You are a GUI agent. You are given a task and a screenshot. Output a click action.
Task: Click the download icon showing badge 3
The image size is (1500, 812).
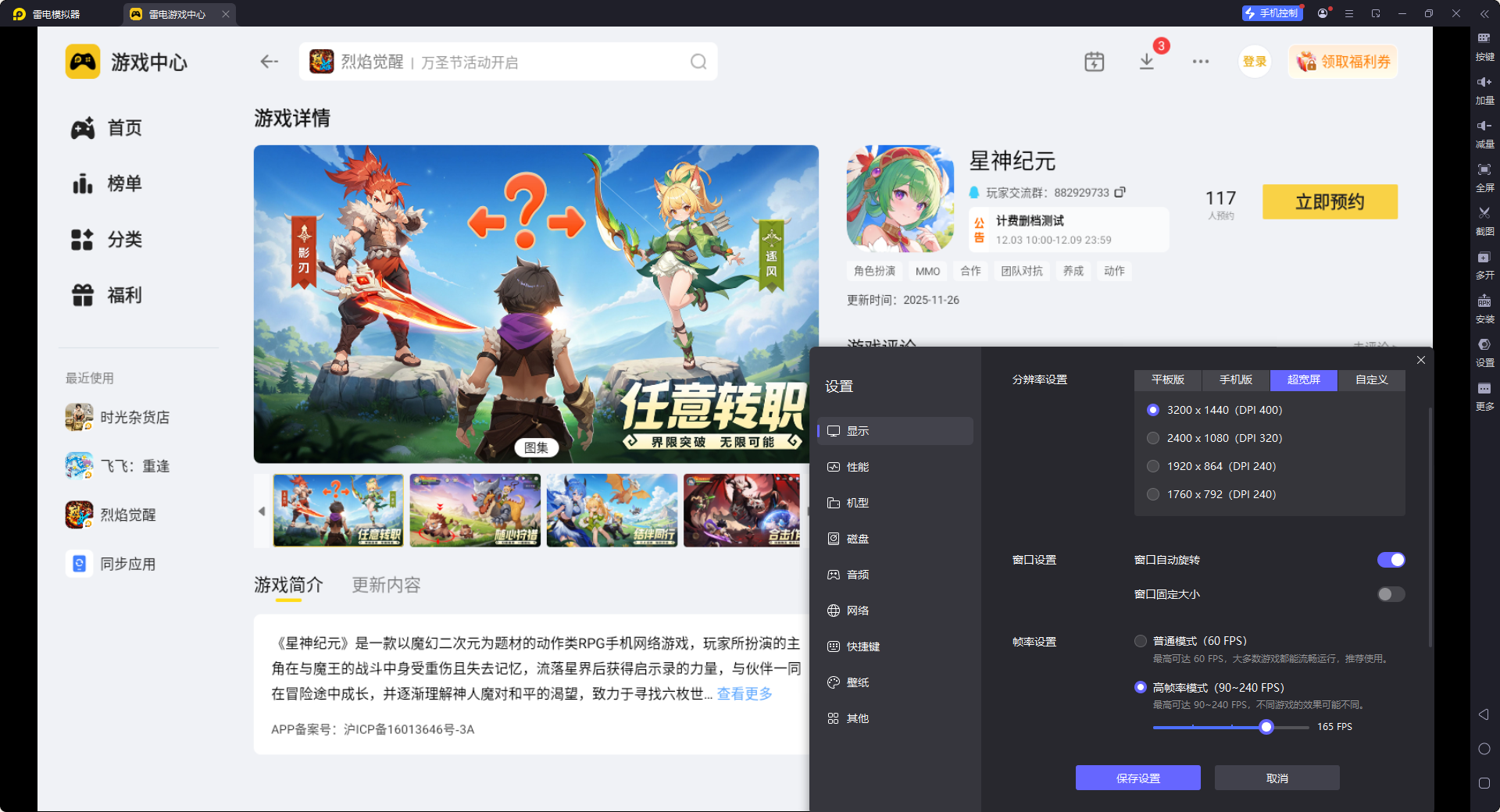click(1146, 61)
